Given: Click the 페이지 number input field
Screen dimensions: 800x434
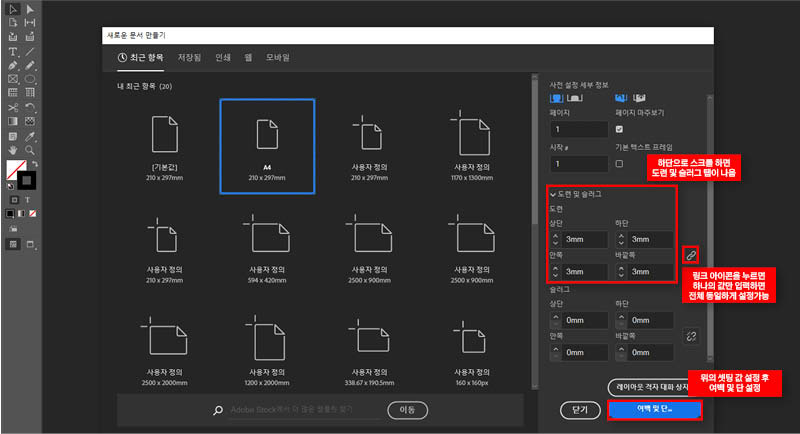Looking at the screenshot, I should pyautogui.click(x=579, y=129).
